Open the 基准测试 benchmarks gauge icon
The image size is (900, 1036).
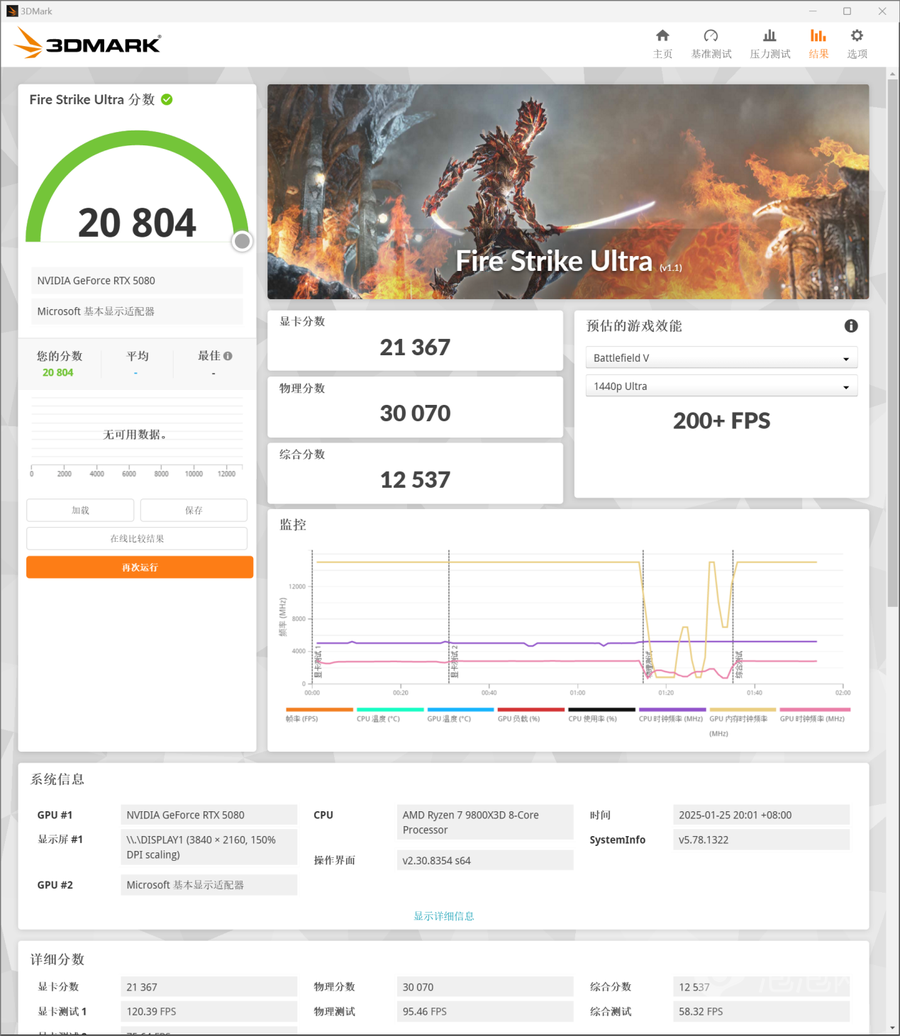point(711,37)
